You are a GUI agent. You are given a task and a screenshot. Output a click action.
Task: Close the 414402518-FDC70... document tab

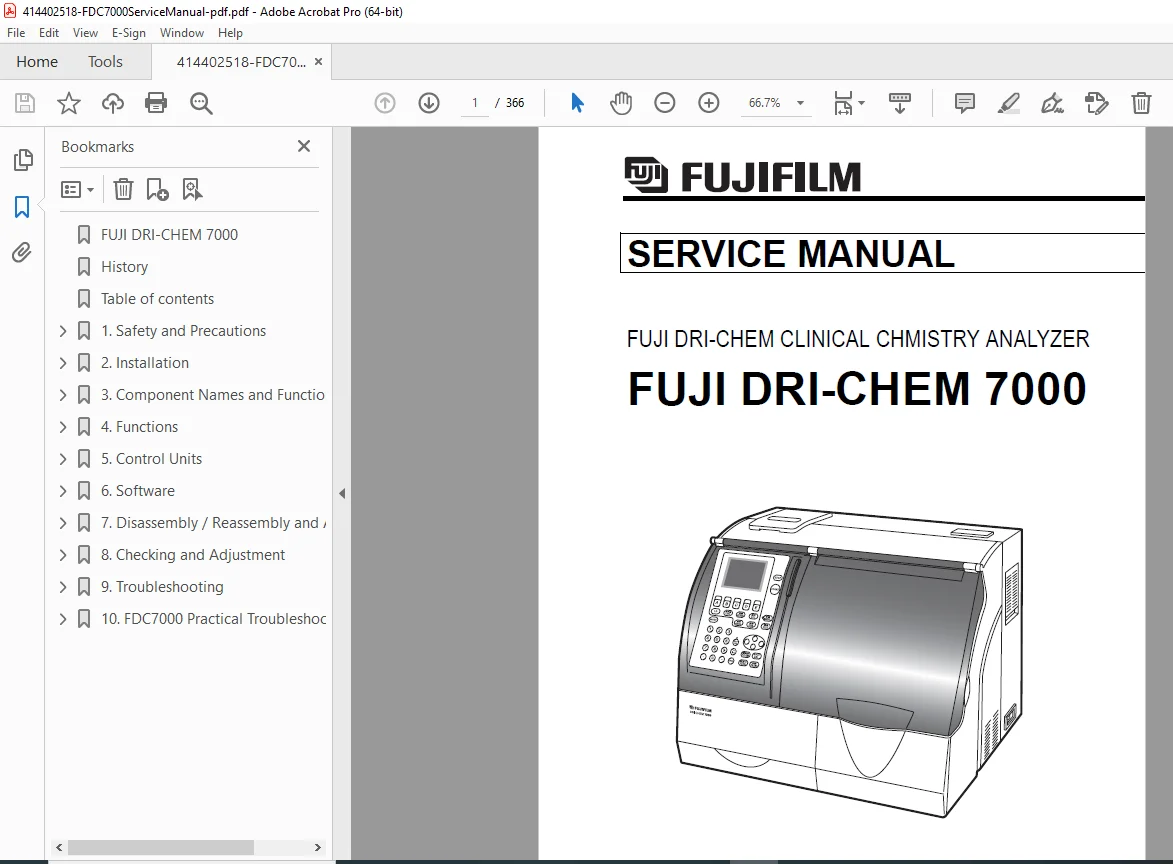[x=319, y=61]
